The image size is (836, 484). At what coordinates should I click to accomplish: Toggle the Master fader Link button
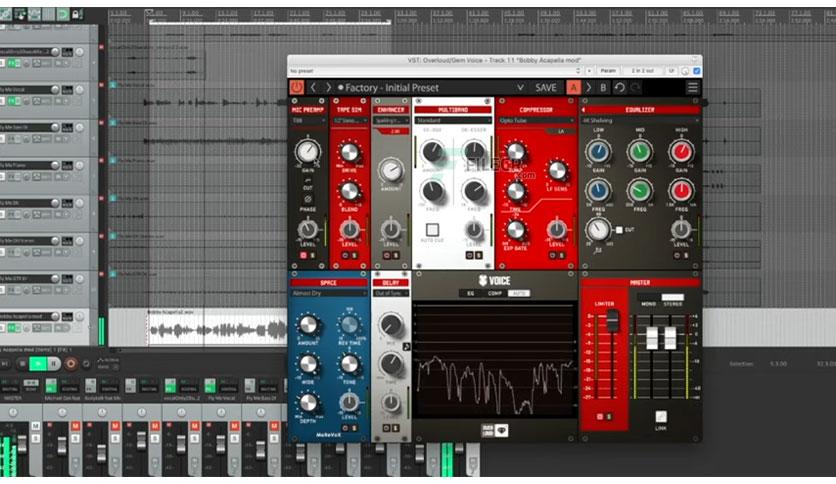(661, 417)
